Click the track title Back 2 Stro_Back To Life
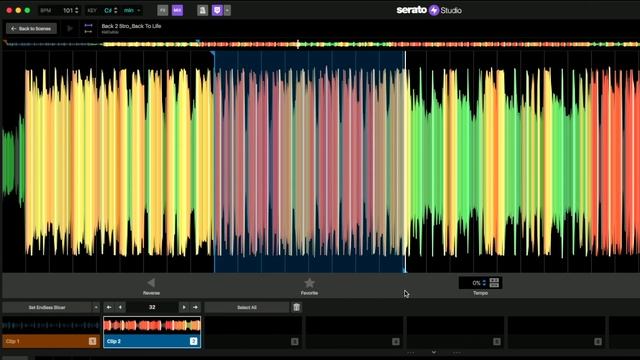The width and height of the screenshot is (640, 360). click(131, 26)
